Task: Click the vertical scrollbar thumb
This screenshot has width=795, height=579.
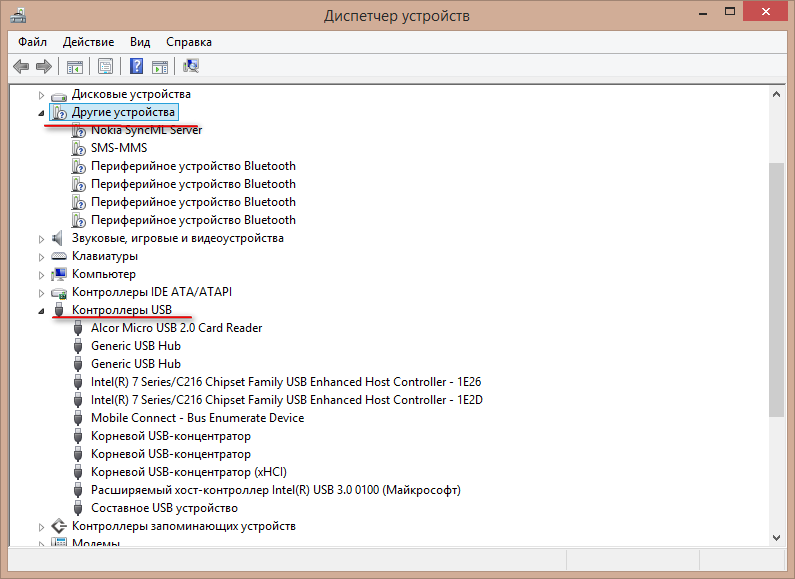Action: click(776, 290)
